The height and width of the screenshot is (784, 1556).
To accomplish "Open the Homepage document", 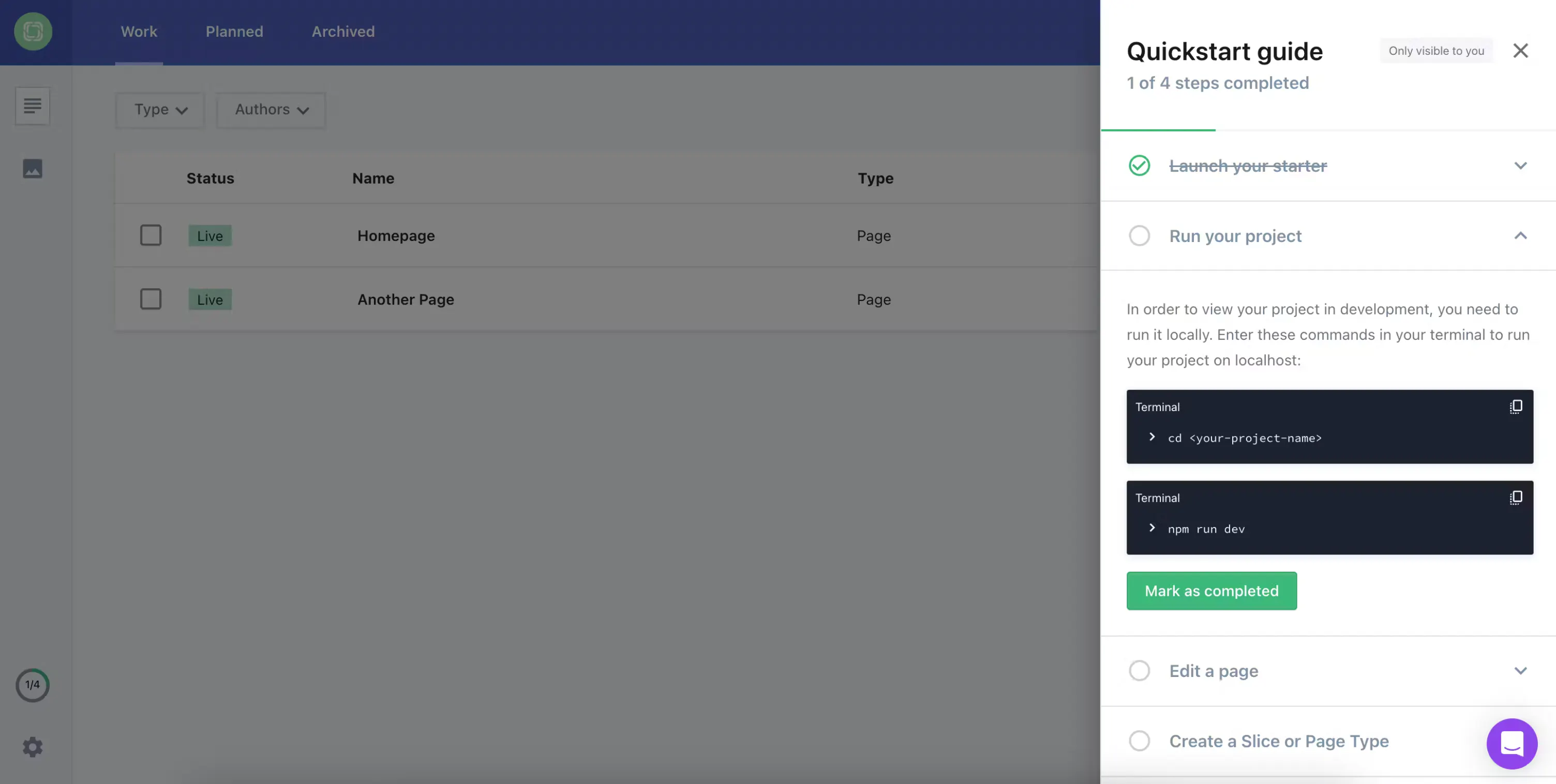I will [396, 236].
